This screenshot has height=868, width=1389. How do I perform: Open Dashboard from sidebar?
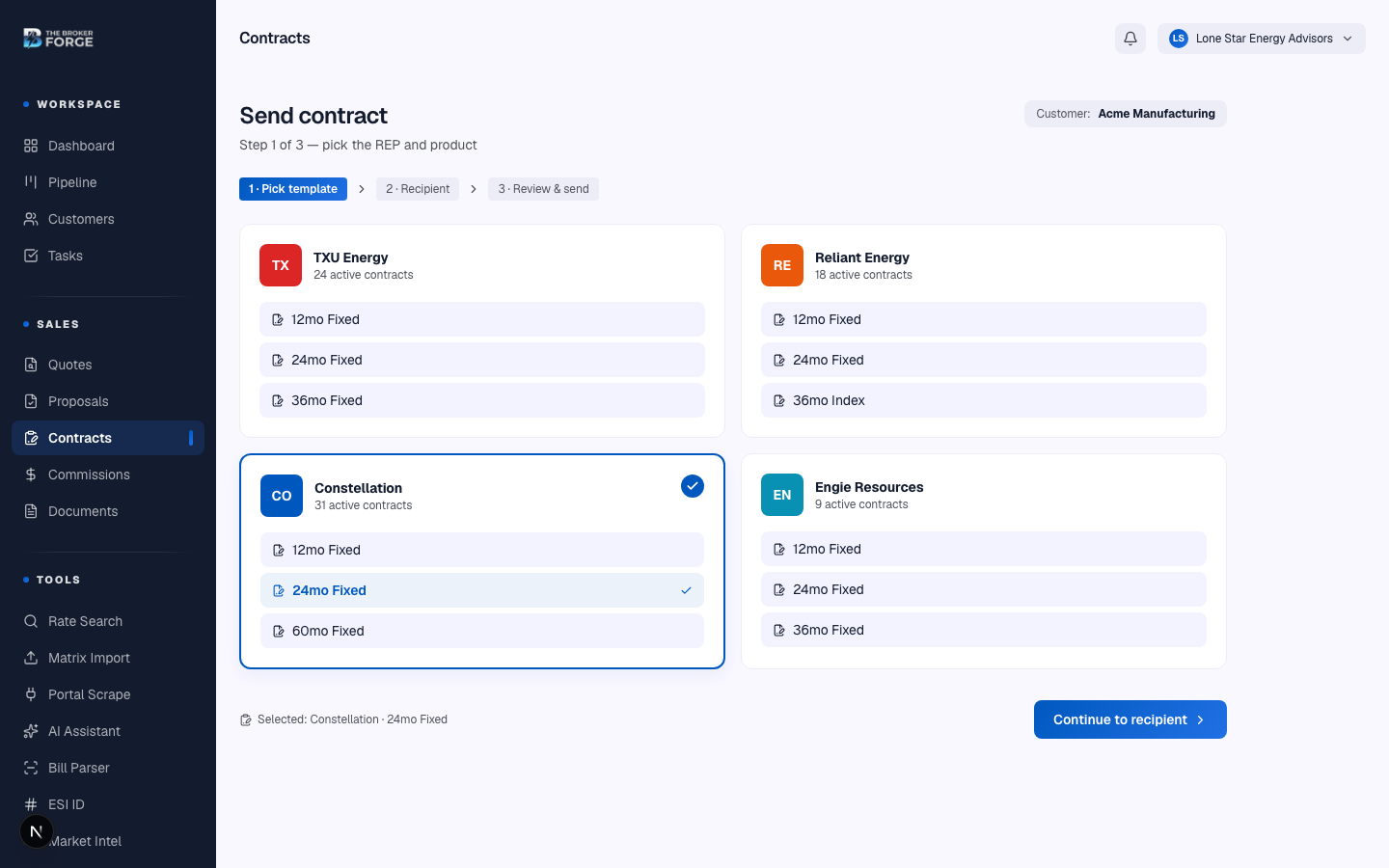click(108, 146)
